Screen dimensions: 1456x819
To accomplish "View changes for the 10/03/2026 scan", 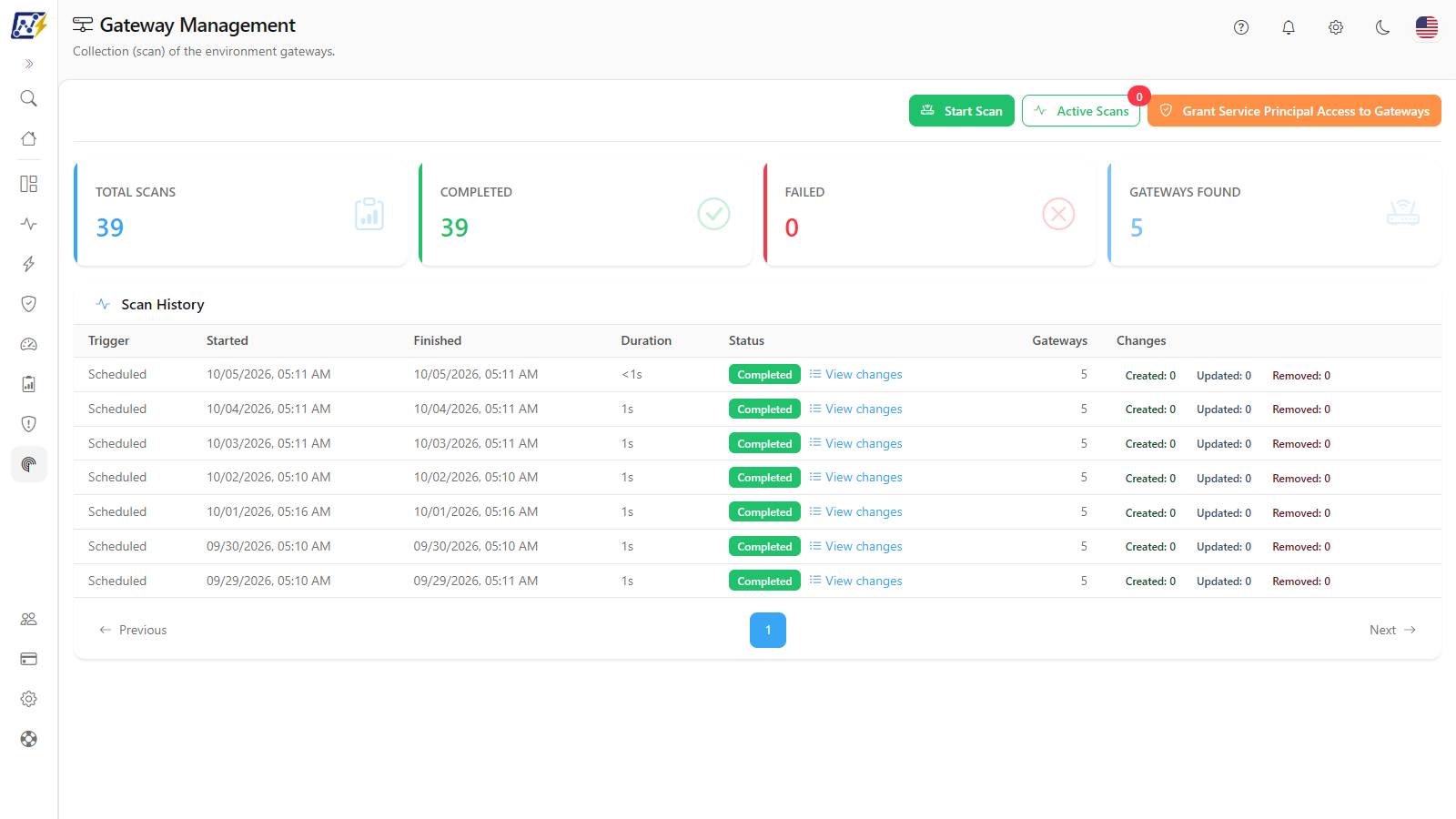I will [855, 443].
